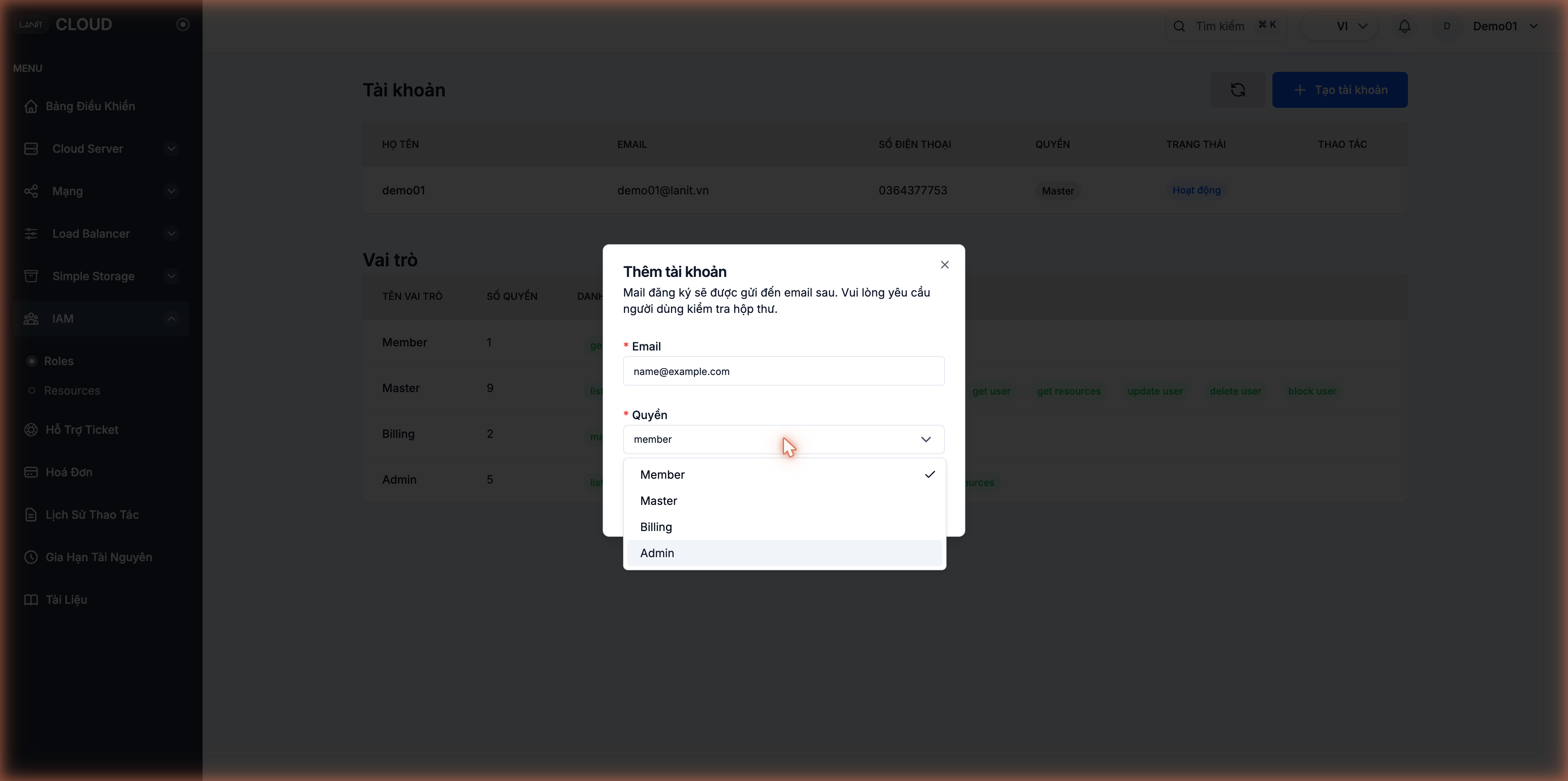Open Bảng Điều Khiển home icon
The height and width of the screenshot is (781, 1568).
[31, 106]
